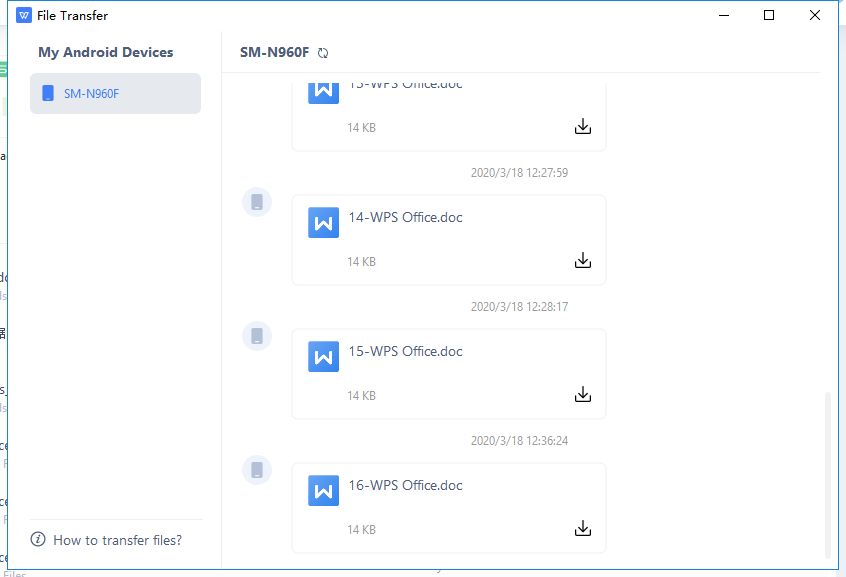This screenshot has width=846, height=577.
Task: Maximize the File Transfer window
Action: [769, 15]
